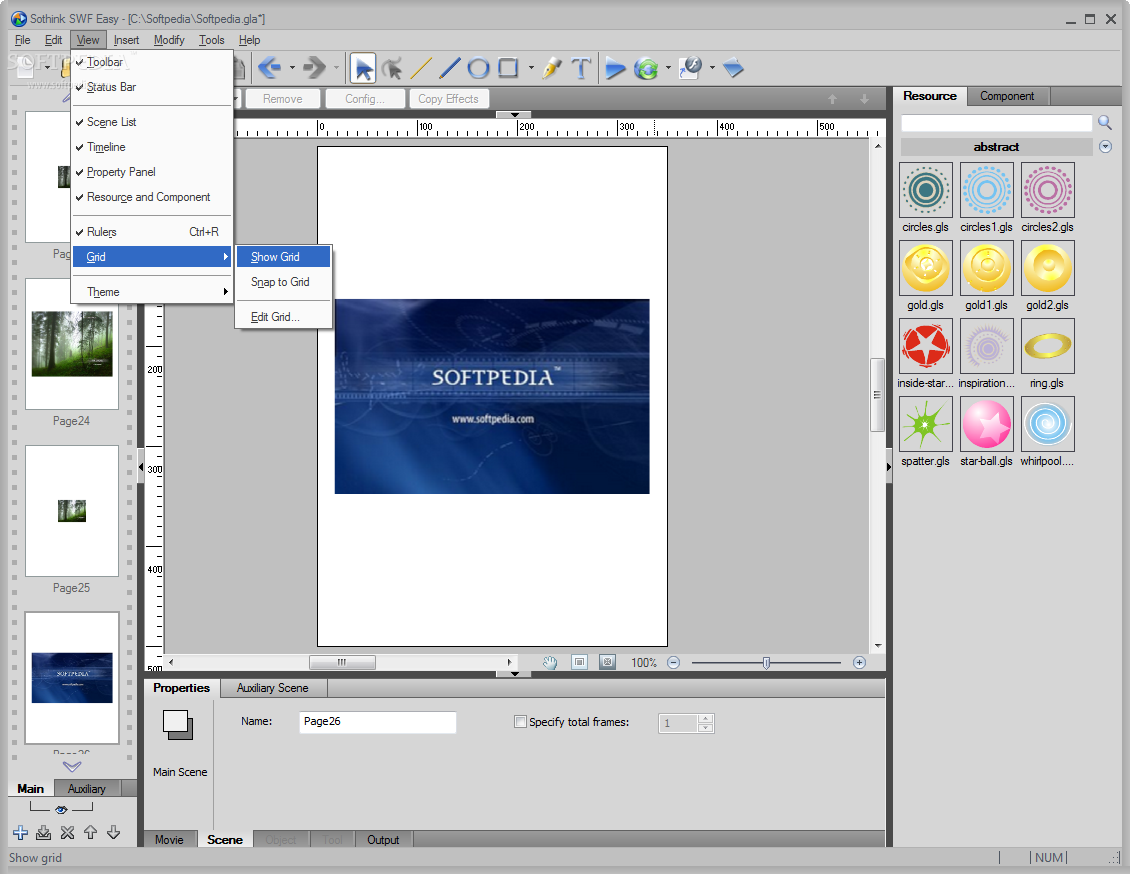Select the yellow Line tool
The height and width of the screenshot is (874, 1130).
[x=421, y=68]
